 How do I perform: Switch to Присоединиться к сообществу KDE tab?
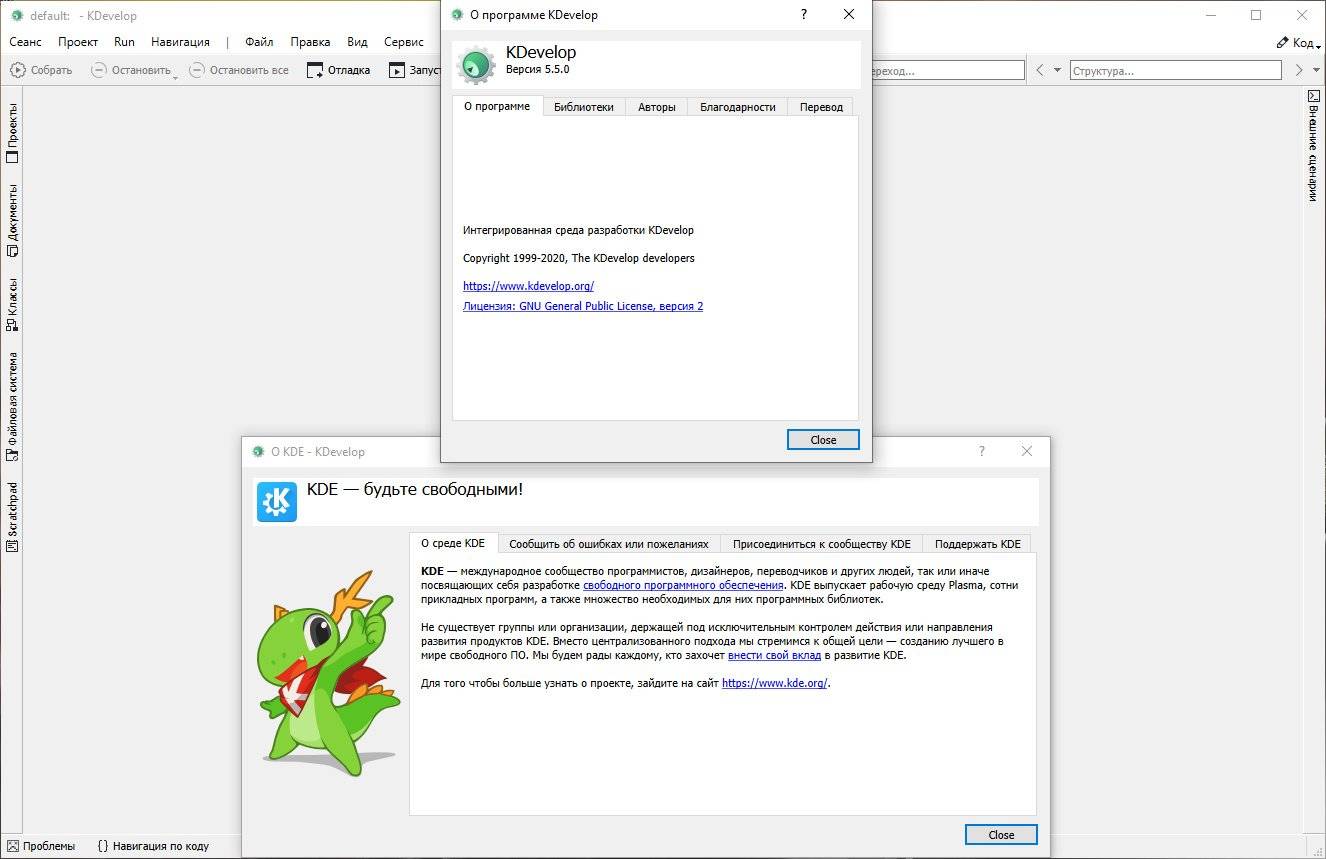point(822,544)
